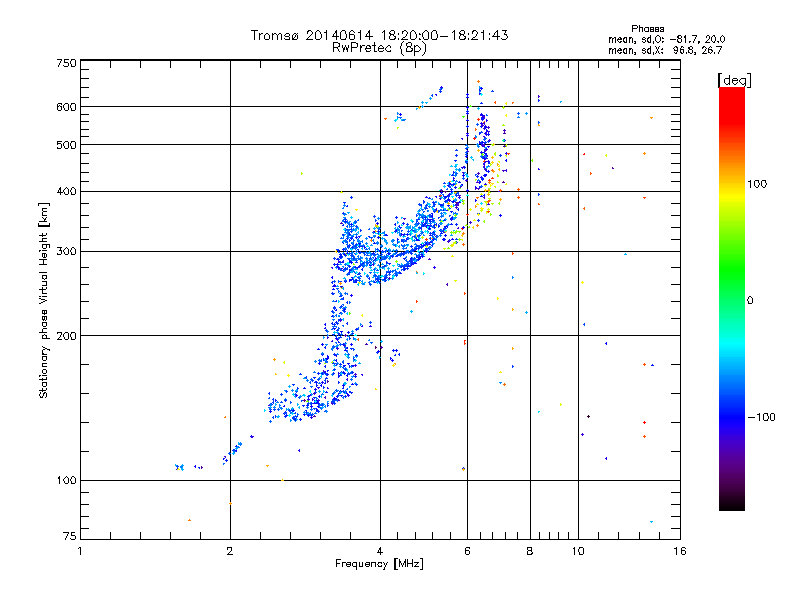Click the x-axis tick label '2'
Screen dimensions: 800x600
point(230,551)
